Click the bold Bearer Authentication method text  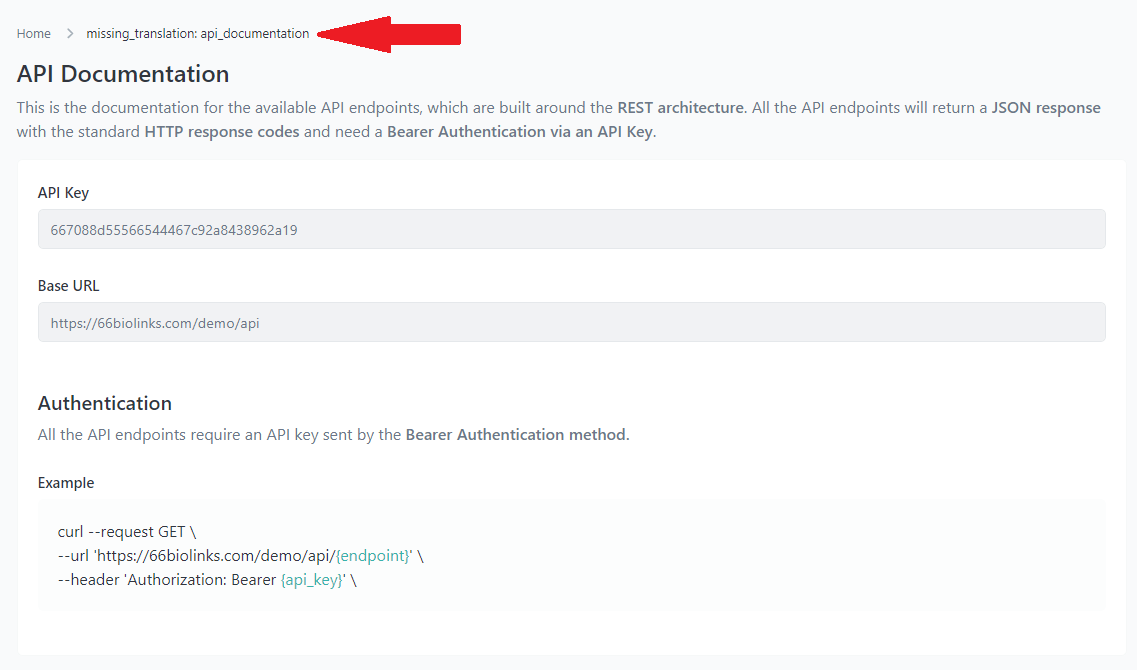517,435
